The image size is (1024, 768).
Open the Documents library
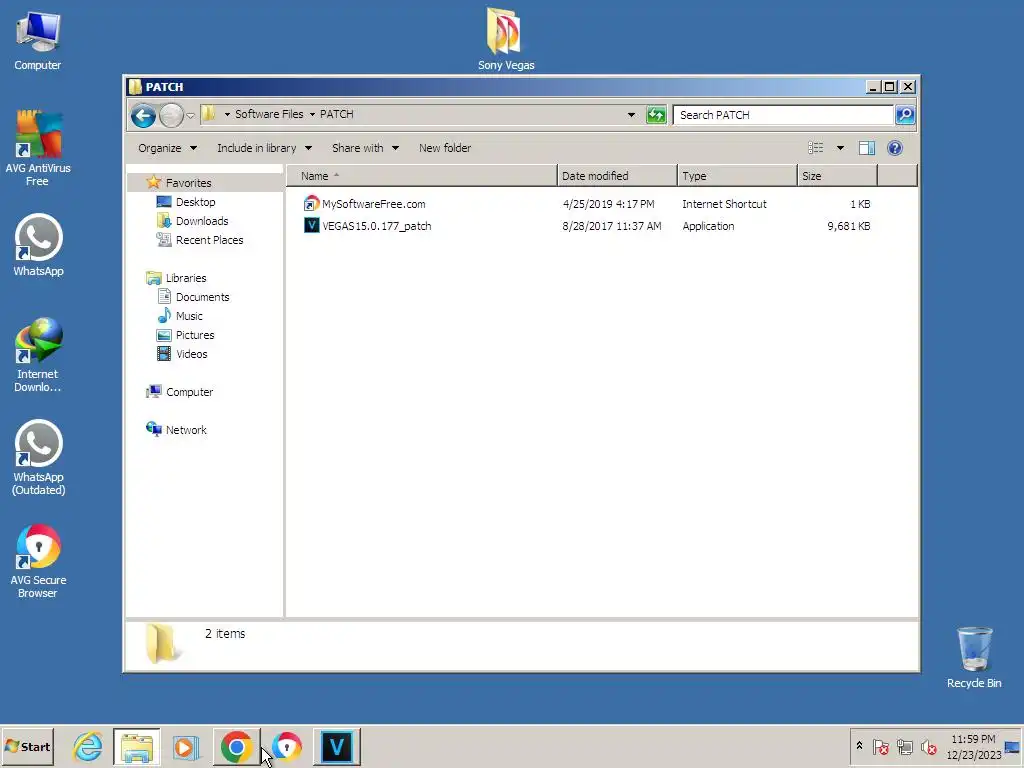(x=202, y=297)
